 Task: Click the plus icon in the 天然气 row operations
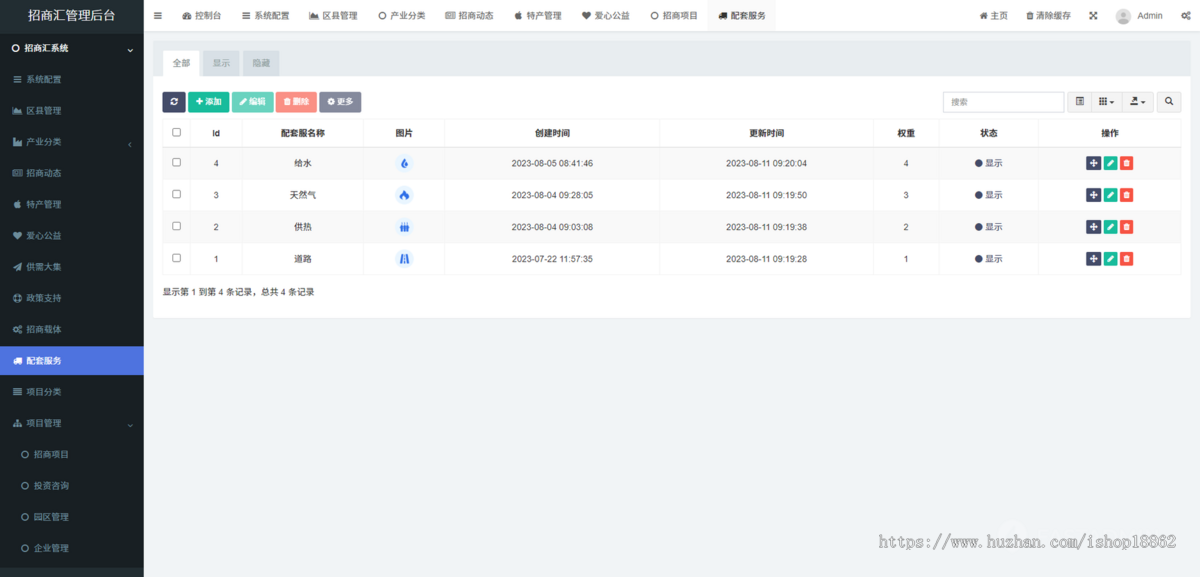1093,194
